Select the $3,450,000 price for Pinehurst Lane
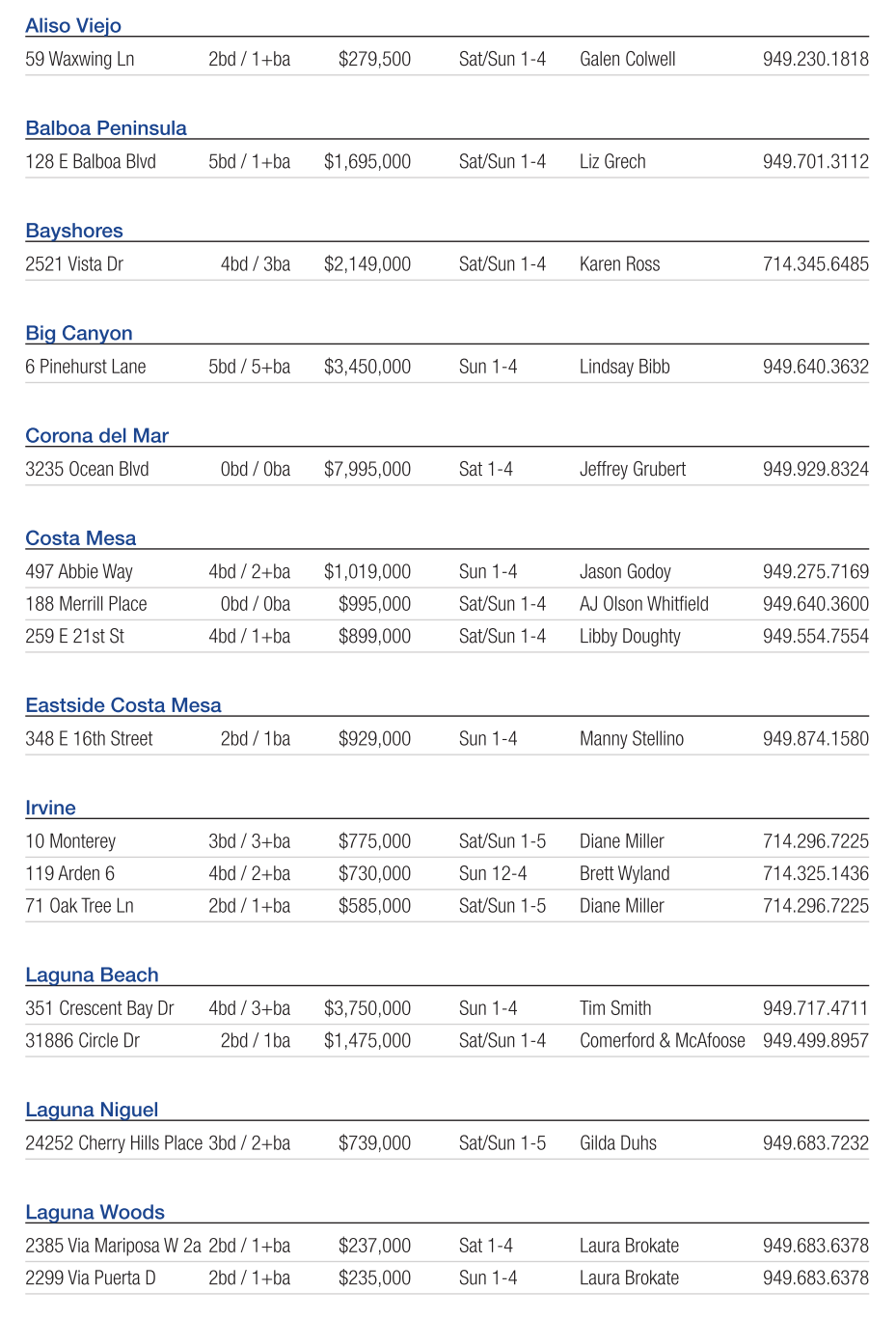This screenshot has height=1318, width=896. pyautogui.click(x=367, y=367)
